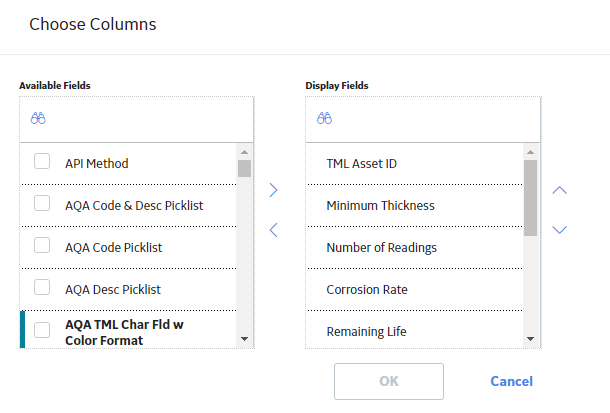610x413 pixels.
Task: Enable the AQA Code Picklist checkbox
Action: pos(42,245)
